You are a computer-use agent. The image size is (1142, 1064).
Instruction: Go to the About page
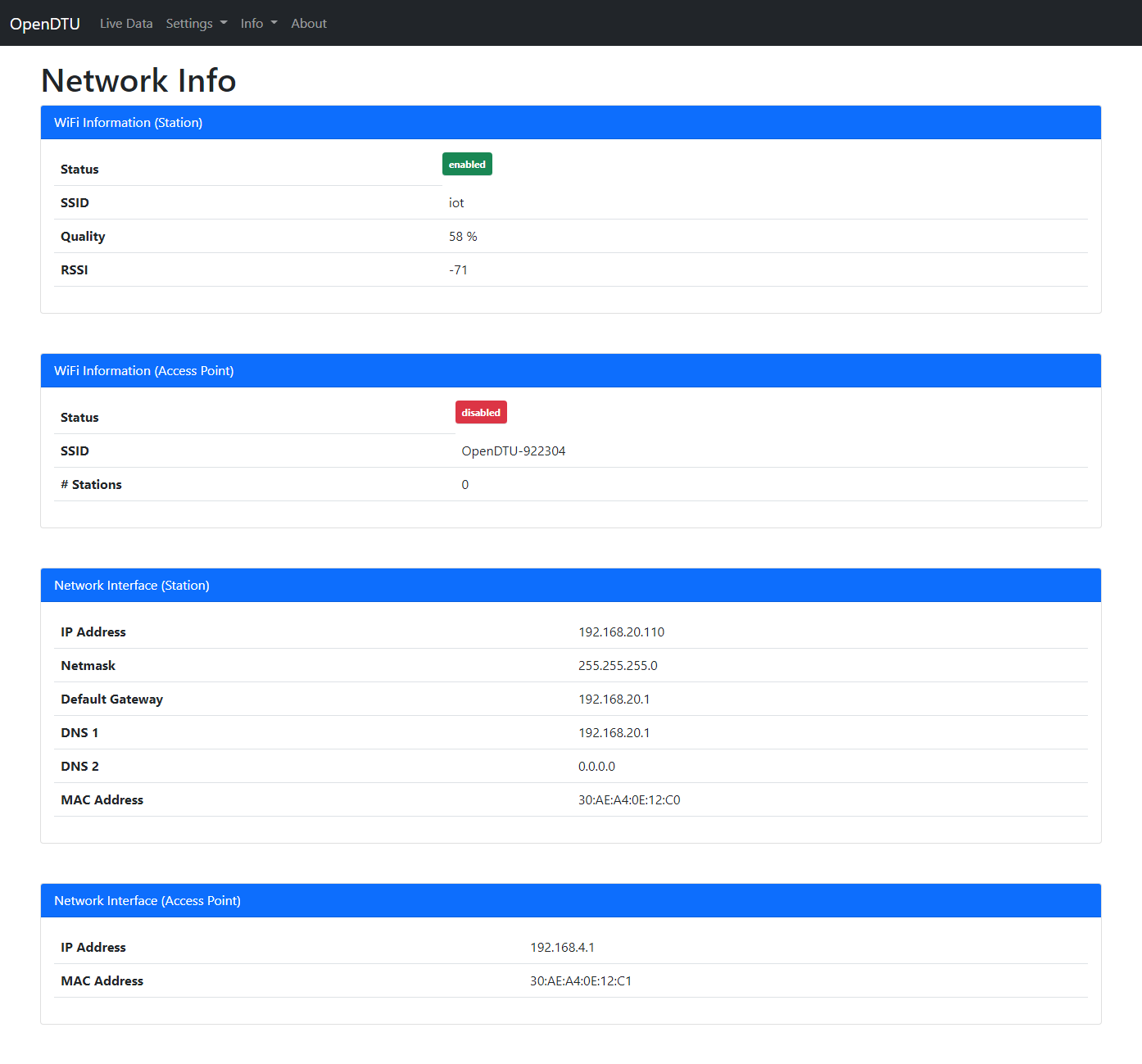pos(308,24)
